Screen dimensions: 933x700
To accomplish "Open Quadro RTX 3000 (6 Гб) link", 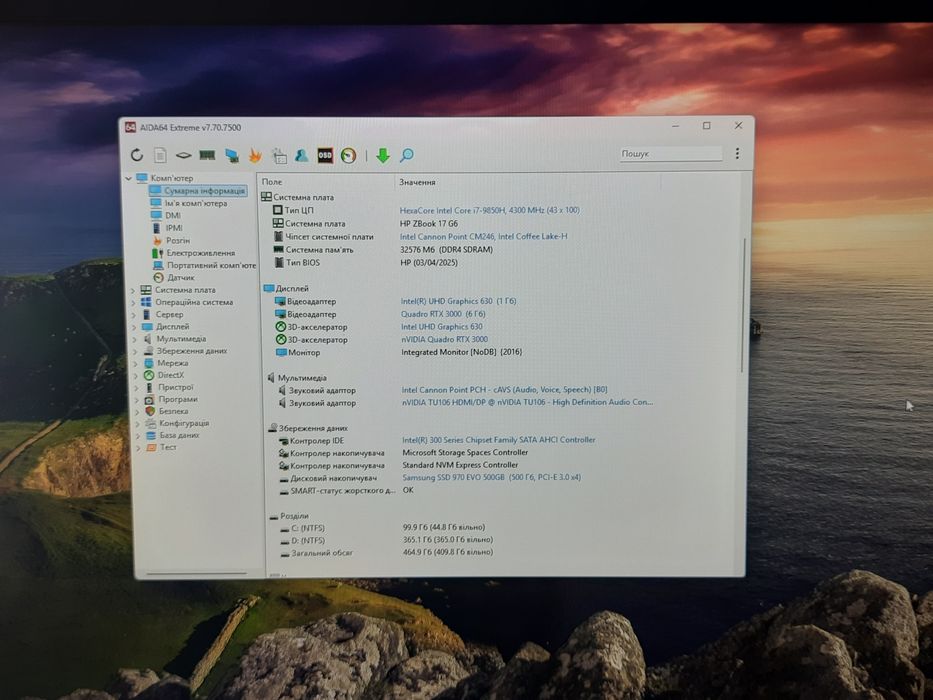I will [443, 314].
